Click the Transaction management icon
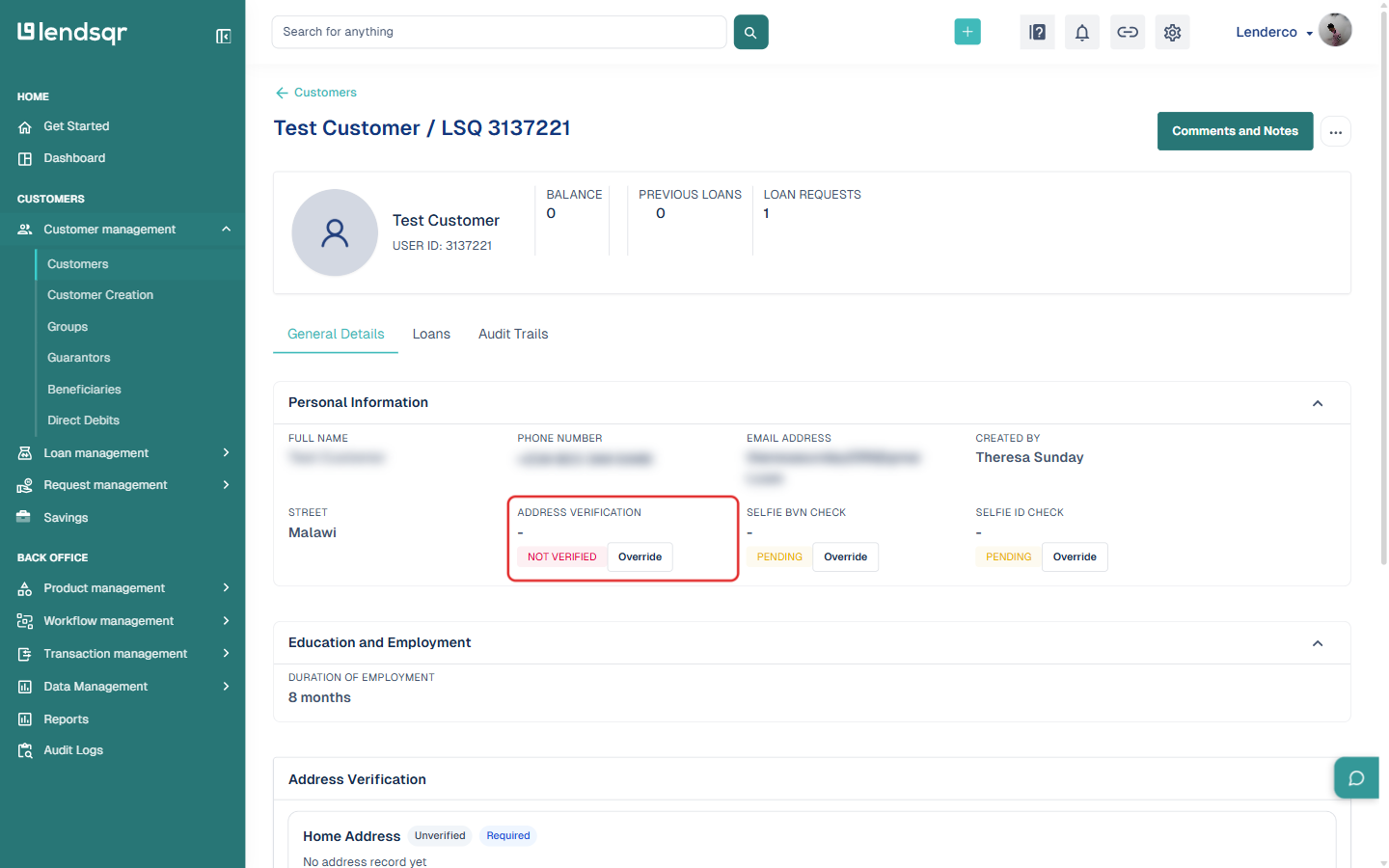 tap(25, 654)
